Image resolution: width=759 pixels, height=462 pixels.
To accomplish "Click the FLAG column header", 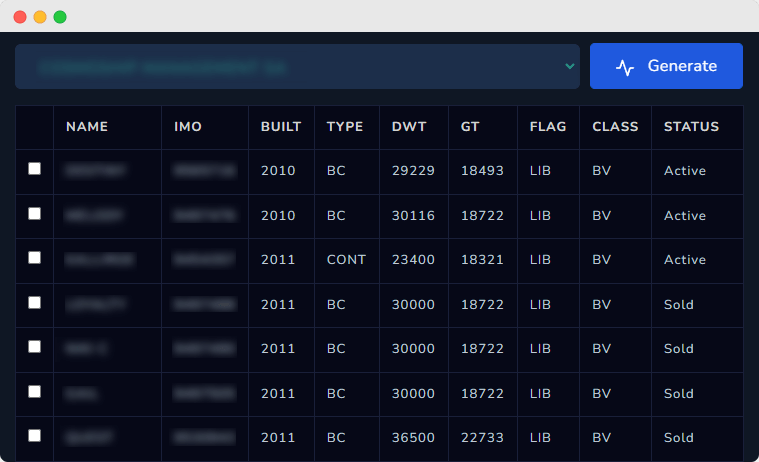I will 548,127.
